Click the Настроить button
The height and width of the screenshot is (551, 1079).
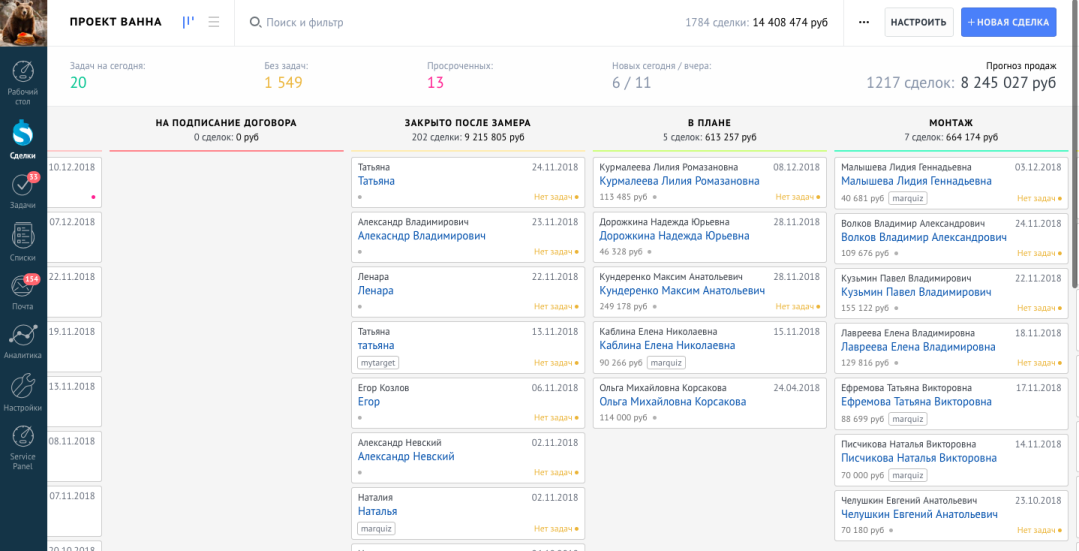(x=918, y=22)
